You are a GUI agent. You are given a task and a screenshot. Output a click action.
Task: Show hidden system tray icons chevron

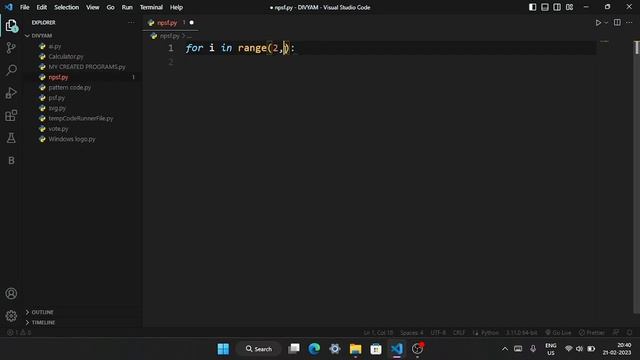[504, 349]
